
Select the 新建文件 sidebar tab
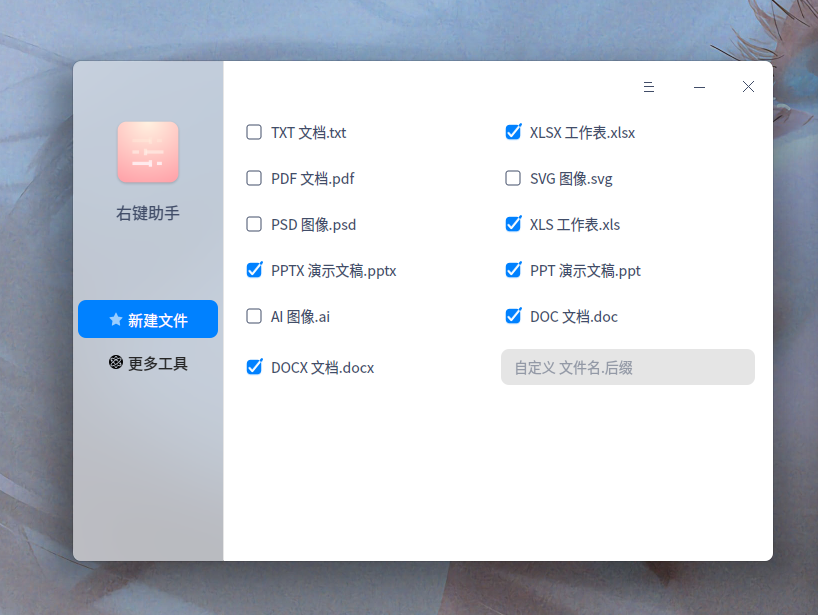(148, 319)
